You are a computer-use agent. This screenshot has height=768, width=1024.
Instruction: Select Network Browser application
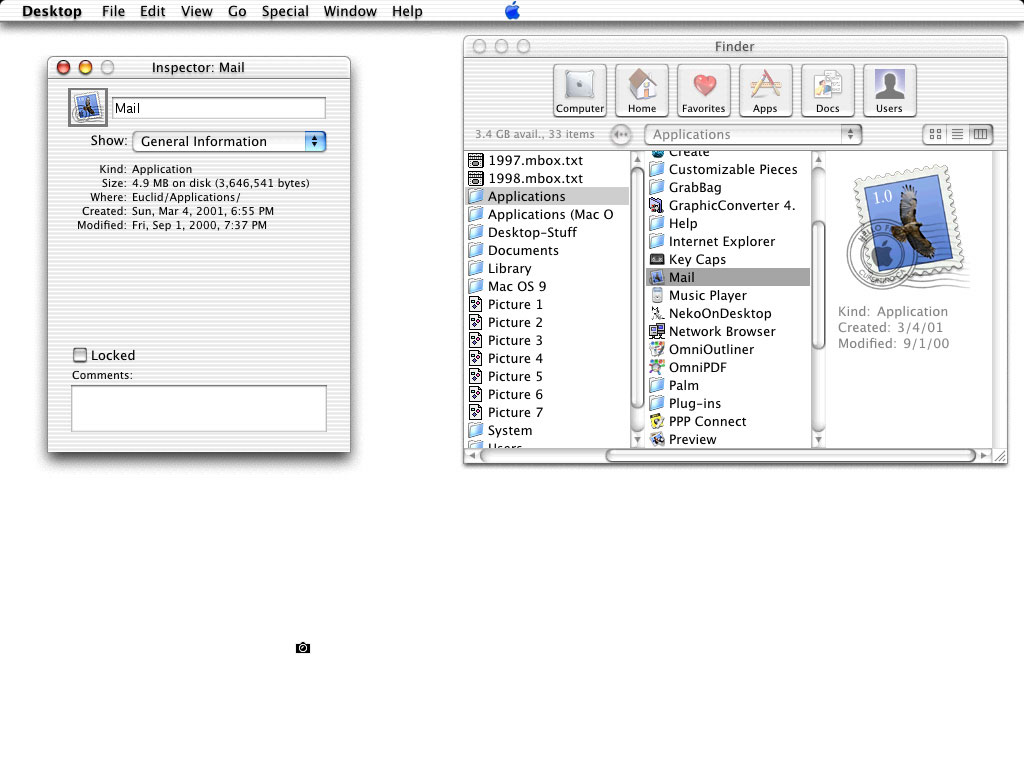point(728,332)
